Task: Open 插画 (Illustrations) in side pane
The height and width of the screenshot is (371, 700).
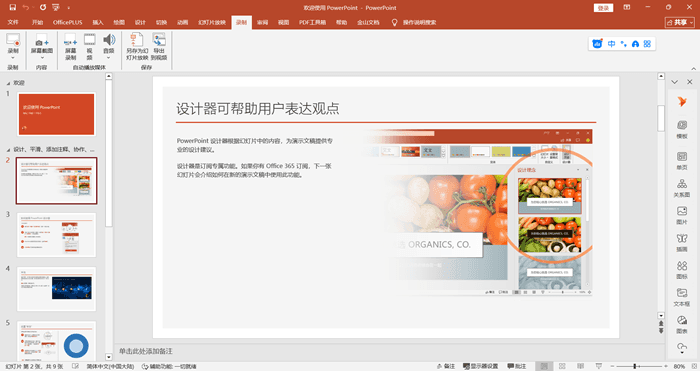Action: [682, 242]
